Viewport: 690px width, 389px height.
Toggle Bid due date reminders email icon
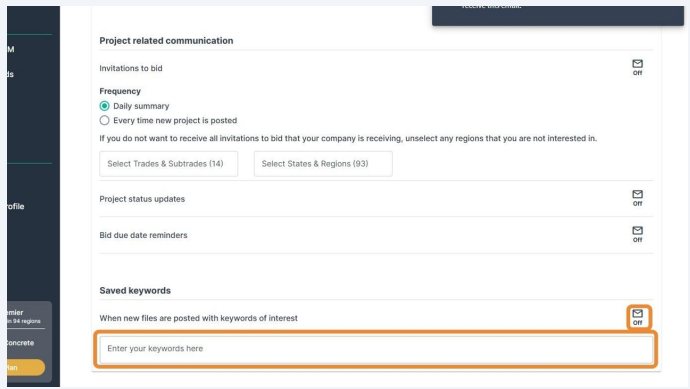pos(637,234)
